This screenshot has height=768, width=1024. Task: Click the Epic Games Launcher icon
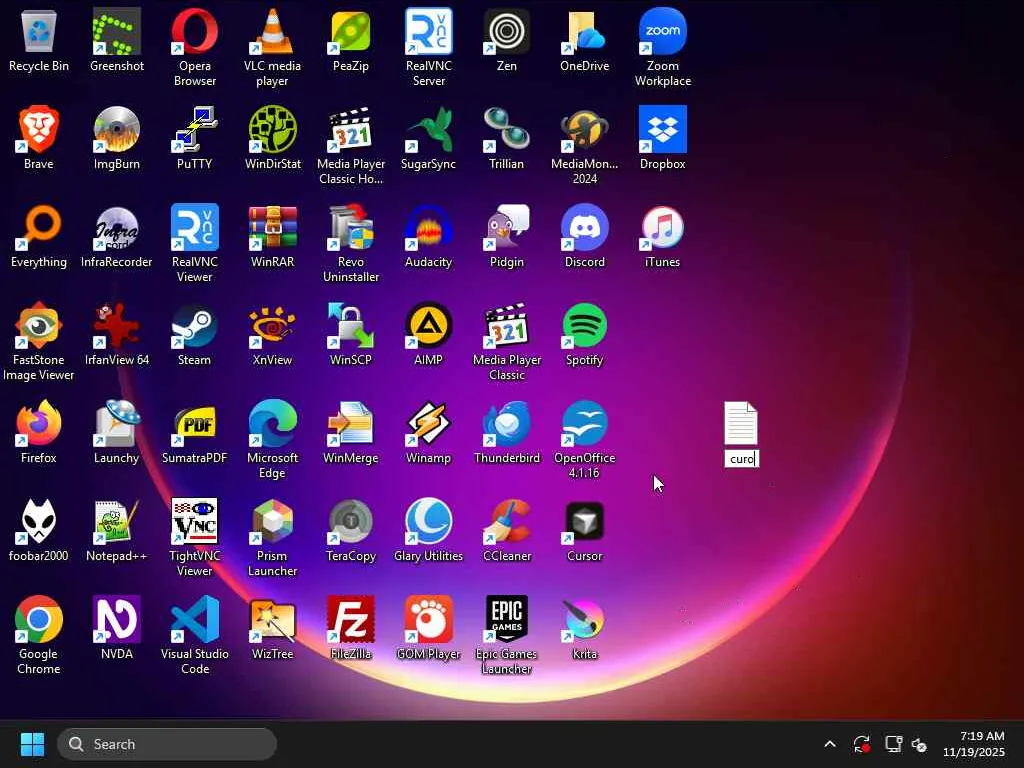tap(507, 621)
